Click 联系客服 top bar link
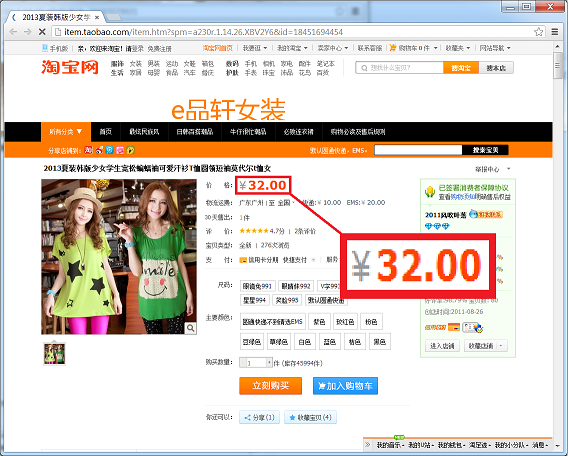The height and width of the screenshot is (456, 568). (370, 48)
